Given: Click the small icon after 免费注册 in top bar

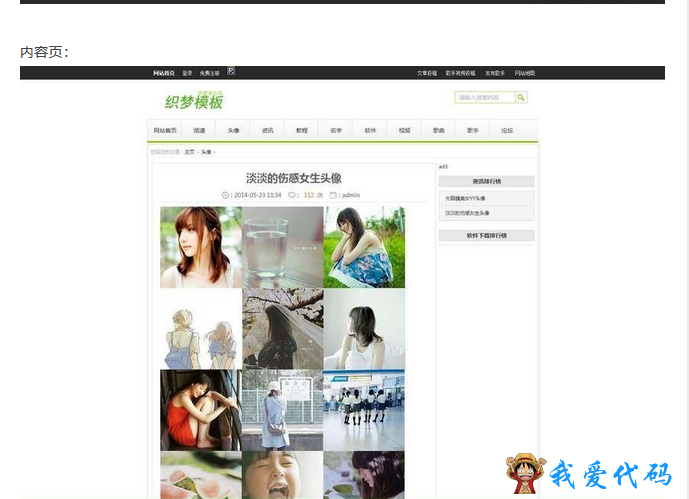Looking at the screenshot, I should [x=231, y=71].
